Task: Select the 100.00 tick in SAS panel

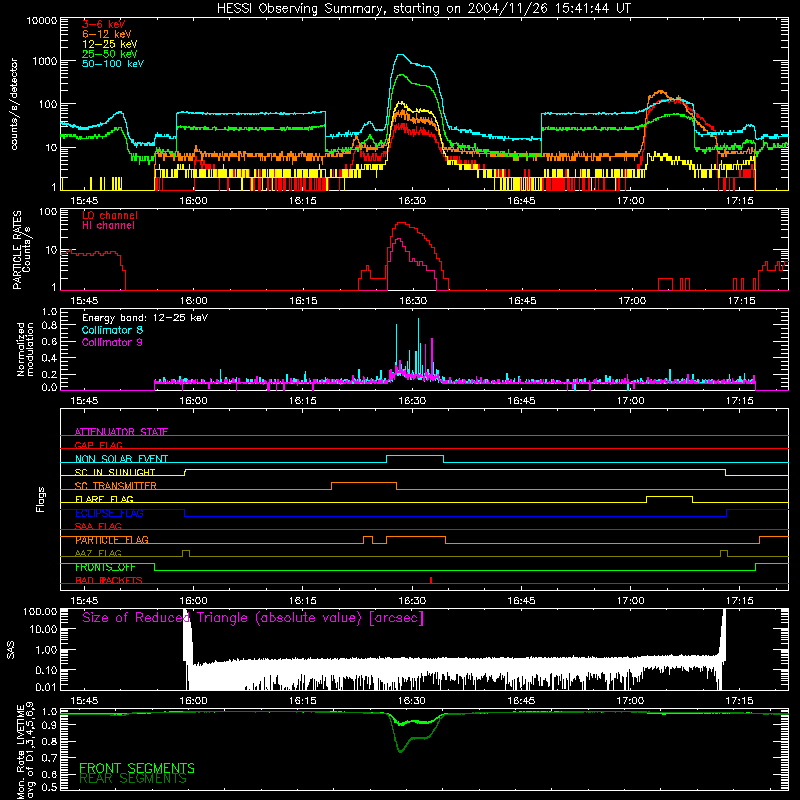Action: [40, 612]
